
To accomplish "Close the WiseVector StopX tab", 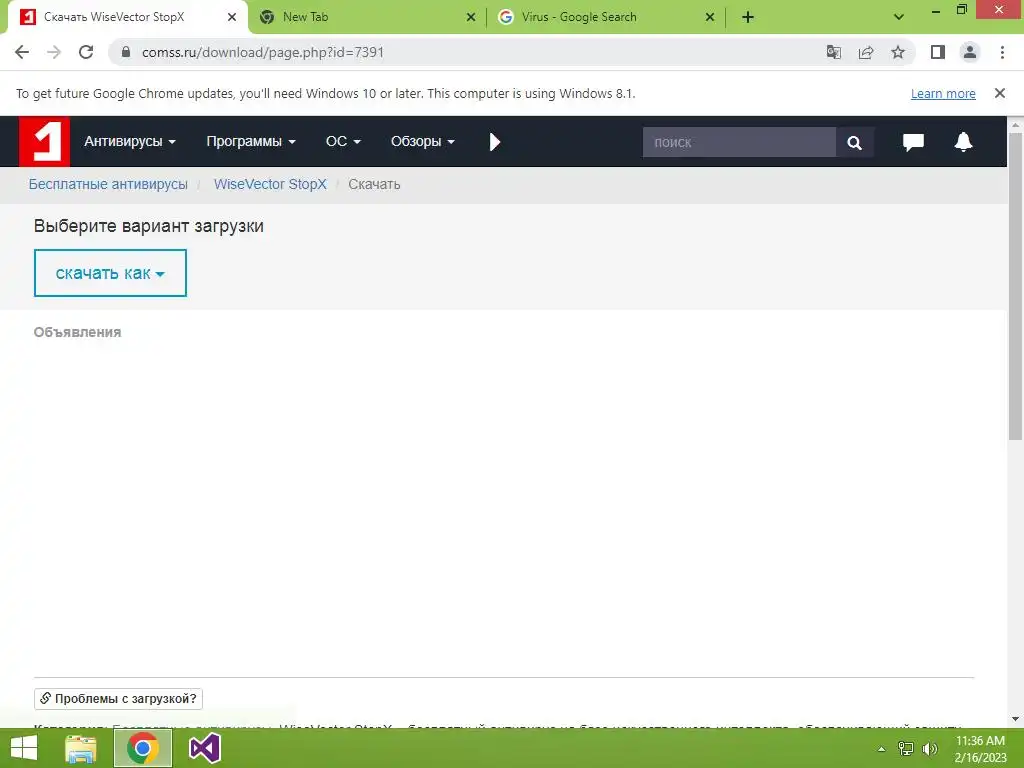I will (232, 17).
